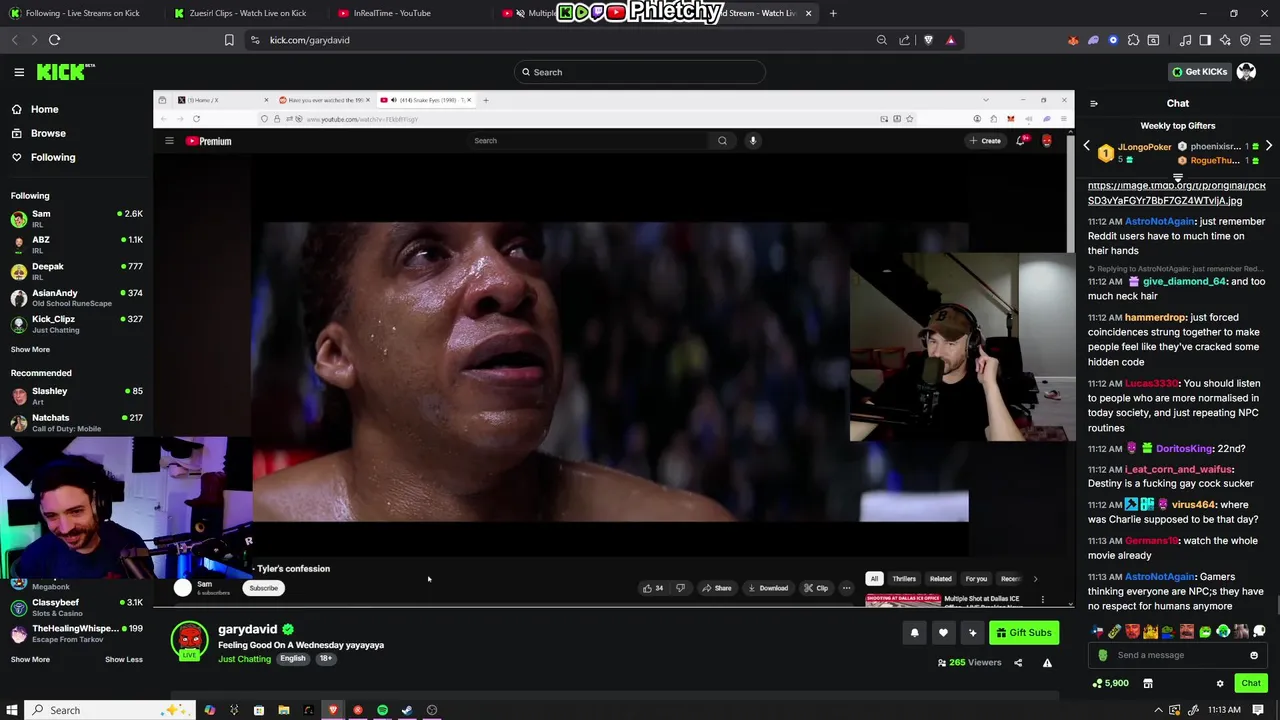Image resolution: width=1280 pixels, height=720 pixels.
Task: Open the Kick hamburger sidebar menu
Action: [19, 72]
